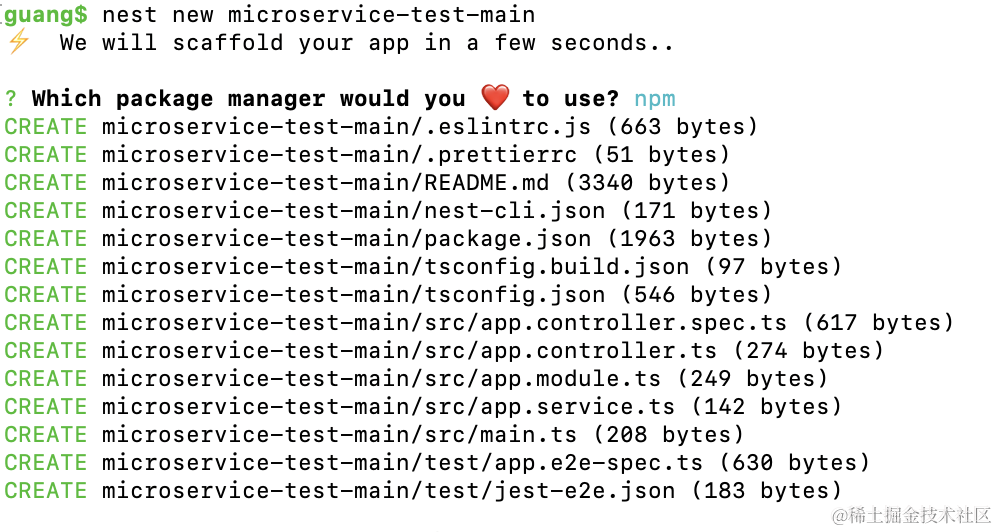
Task: Click the green question mark prompt
Action: pyautogui.click(x=10, y=99)
